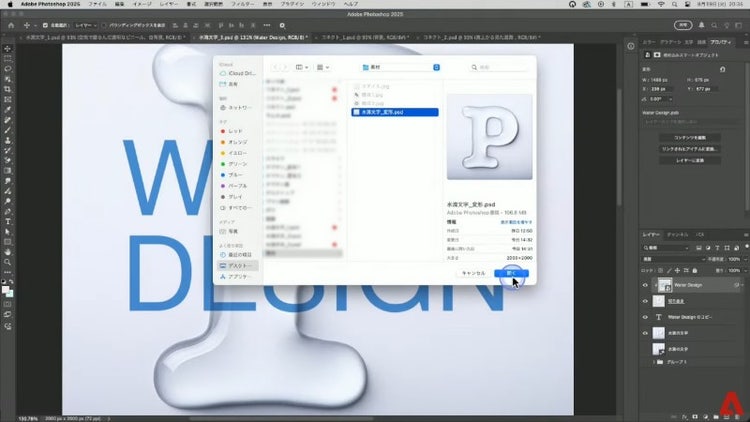The width and height of the screenshot is (750, 422).
Task: Hide the Water Design smart object layer
Action: (x=644, y=285)
